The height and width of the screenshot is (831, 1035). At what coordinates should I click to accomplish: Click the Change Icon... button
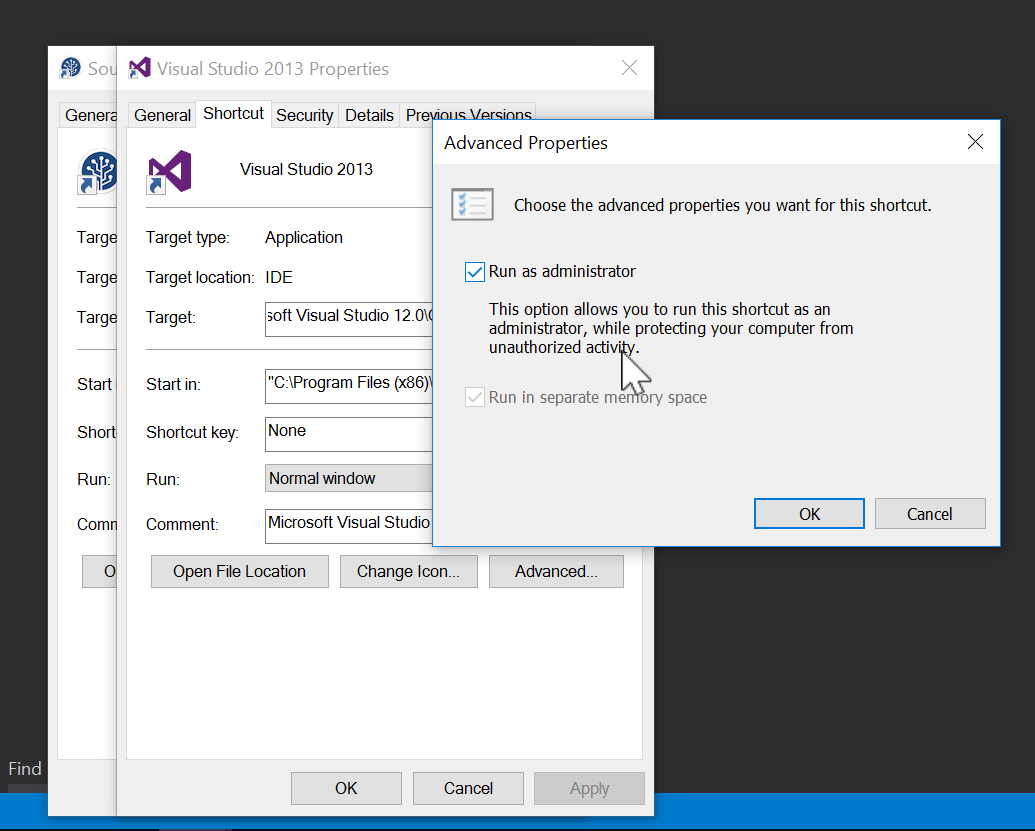(409, 571)
